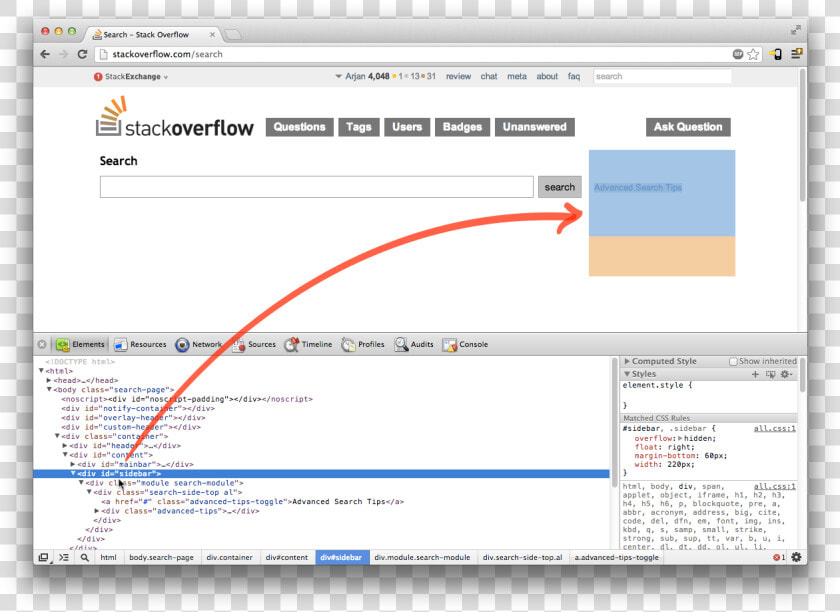This screenshot has height=612, width=840.
Task: Click the StackExchange logo icon
Action: [x=98, y=77]
